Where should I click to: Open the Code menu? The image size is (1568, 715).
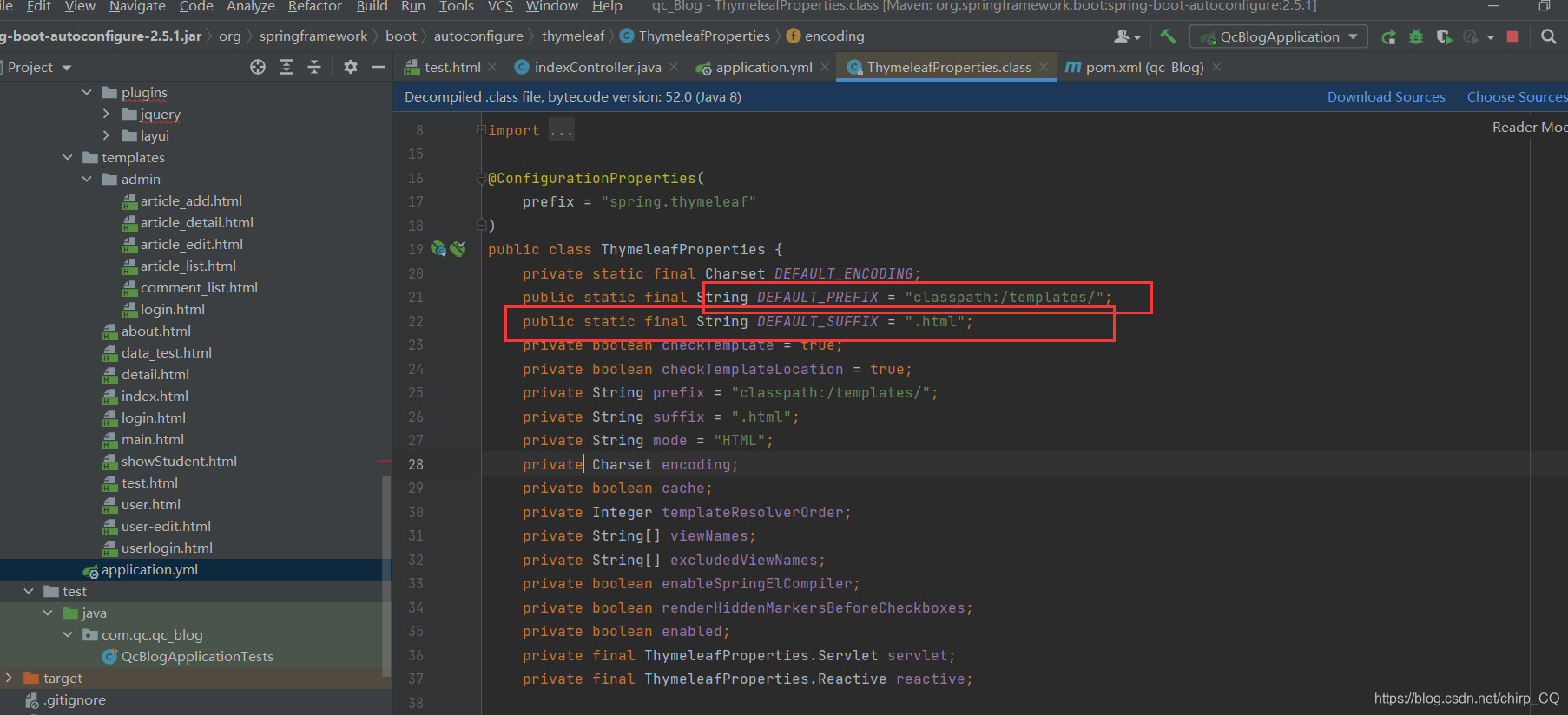click(196, 6)
